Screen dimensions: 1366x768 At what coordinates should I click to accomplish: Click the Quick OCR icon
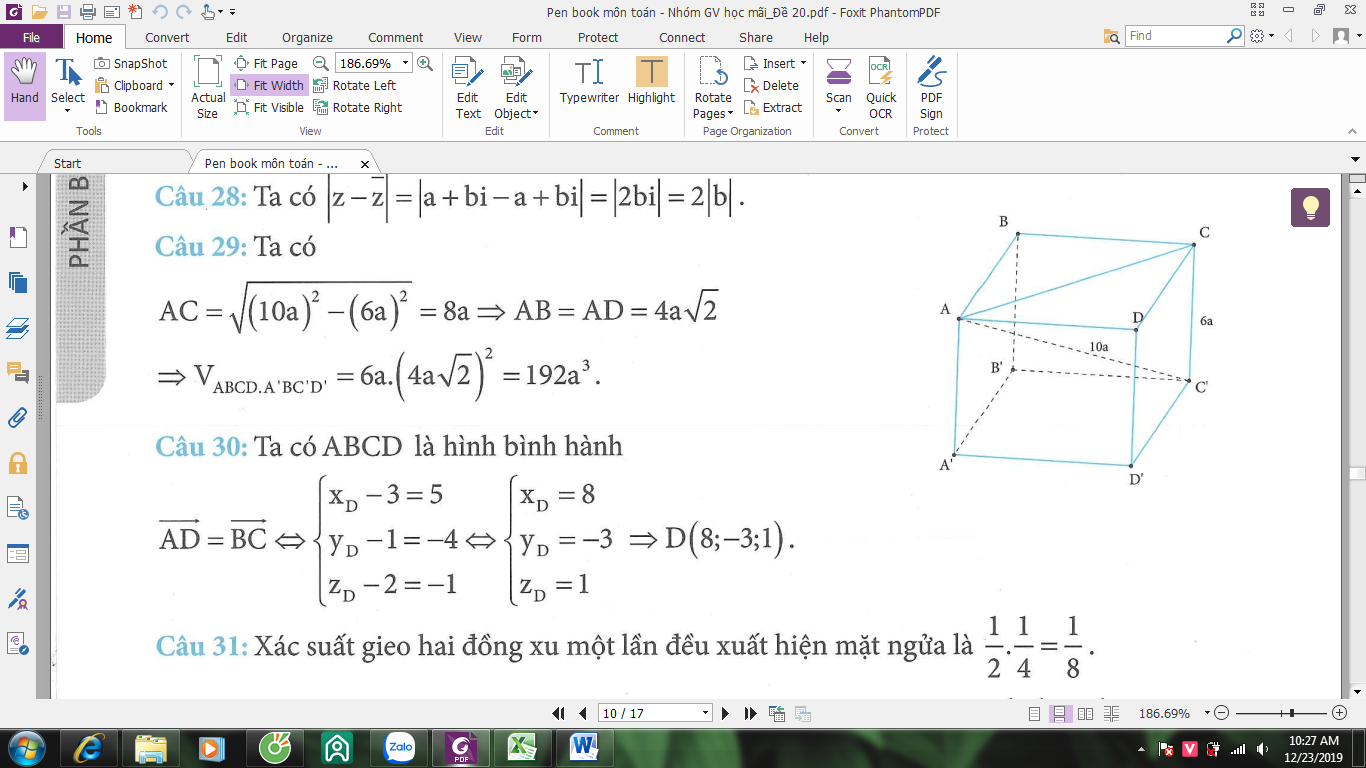[x=881, y=88]
